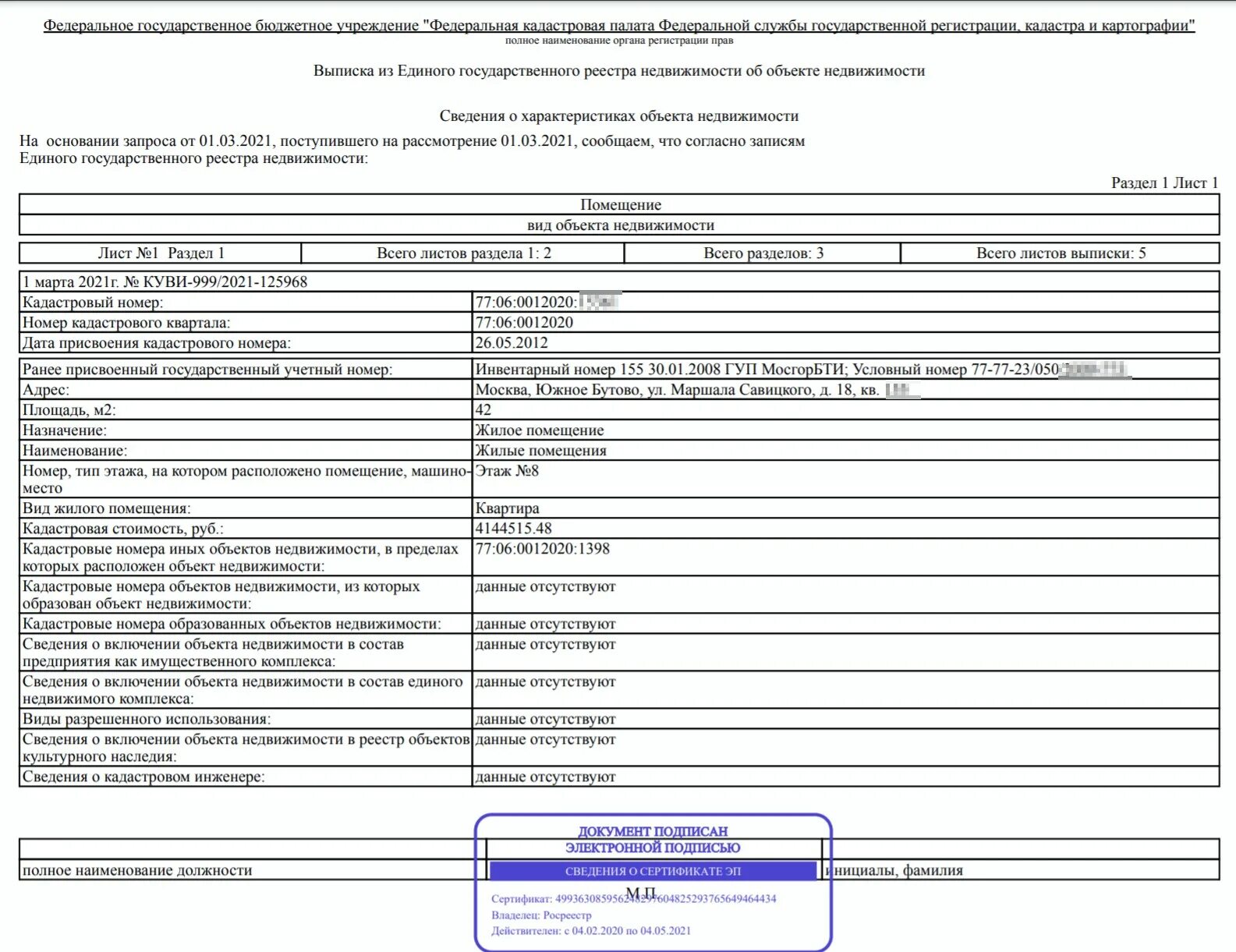Click the date value '26.05.2012'
The width and height of the screenshot is (1236, 952).
[512, 343]
